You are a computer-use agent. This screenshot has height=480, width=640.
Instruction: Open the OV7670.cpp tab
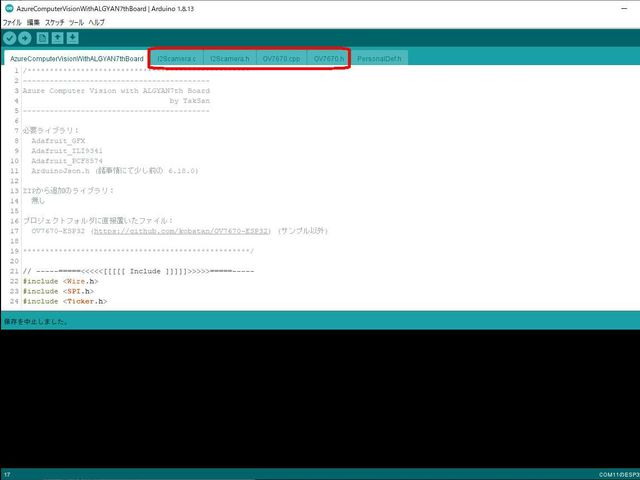[x=281, y=59]
